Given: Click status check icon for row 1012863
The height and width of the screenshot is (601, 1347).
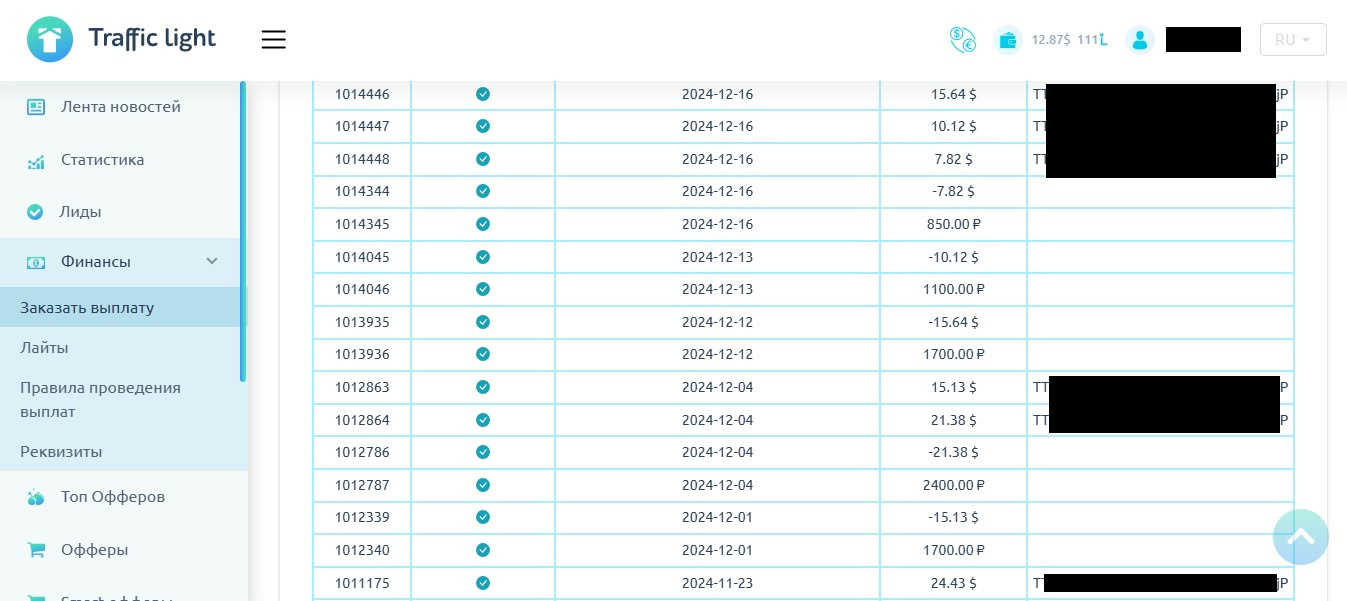Looking at the screenshot, I should point(483,387).
